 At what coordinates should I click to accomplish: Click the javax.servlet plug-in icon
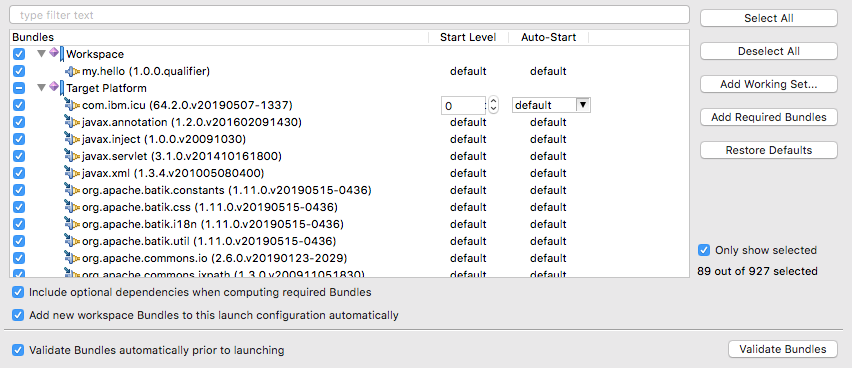click(72, 156)
